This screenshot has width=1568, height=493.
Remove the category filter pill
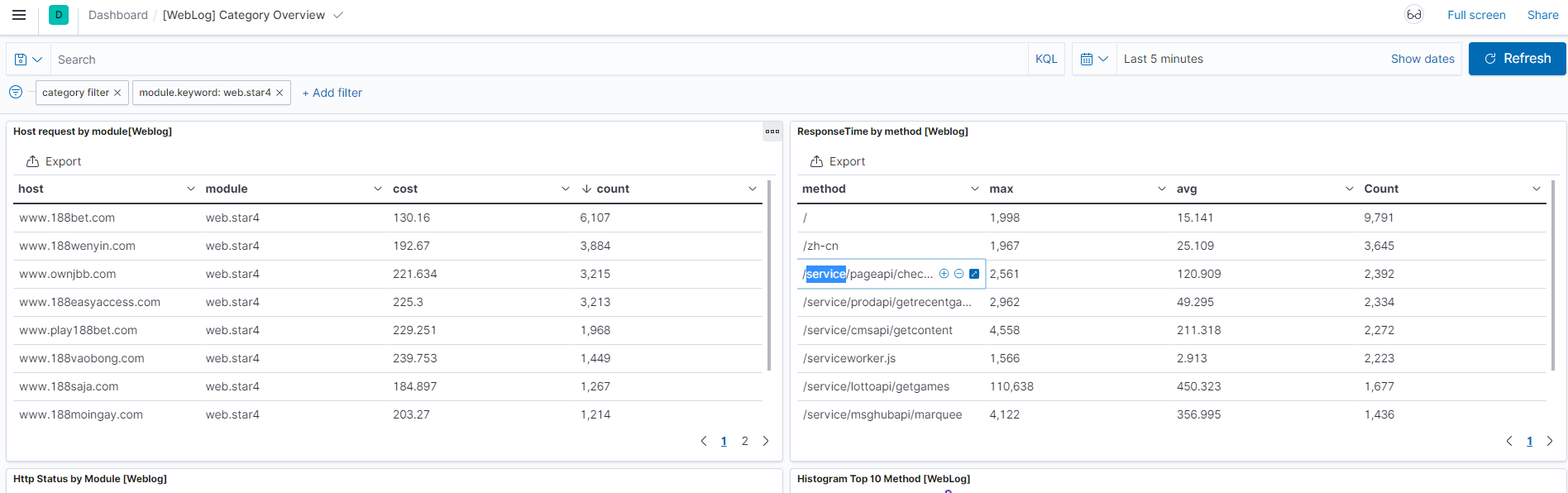[x=117, y=93]
